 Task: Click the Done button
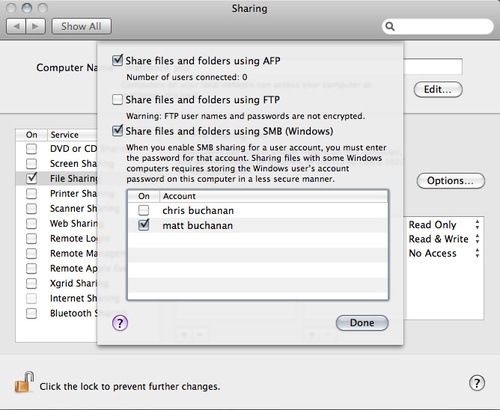(362, 323)
